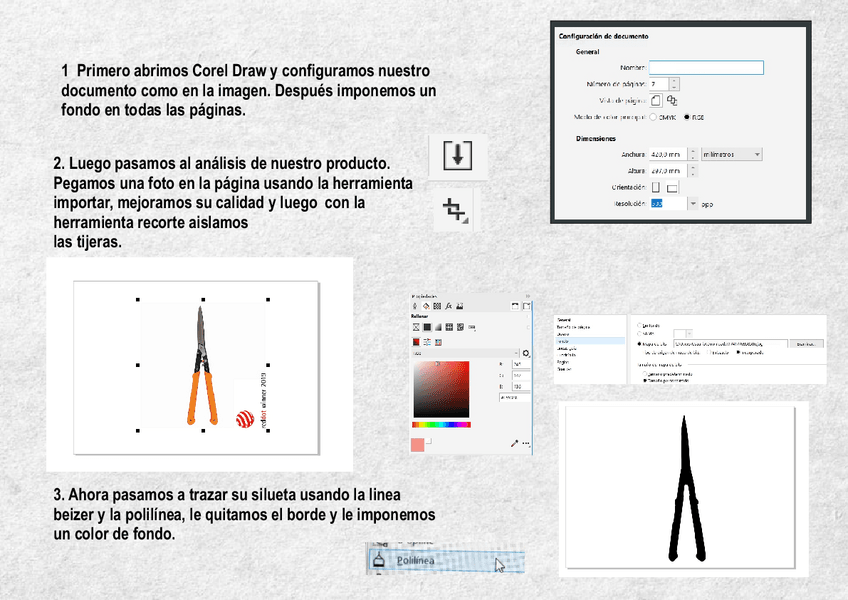This screenshot has width=848, height=600.
Task: Select the Bitmap pattern fill icon
Action: (x=460, y=327)
